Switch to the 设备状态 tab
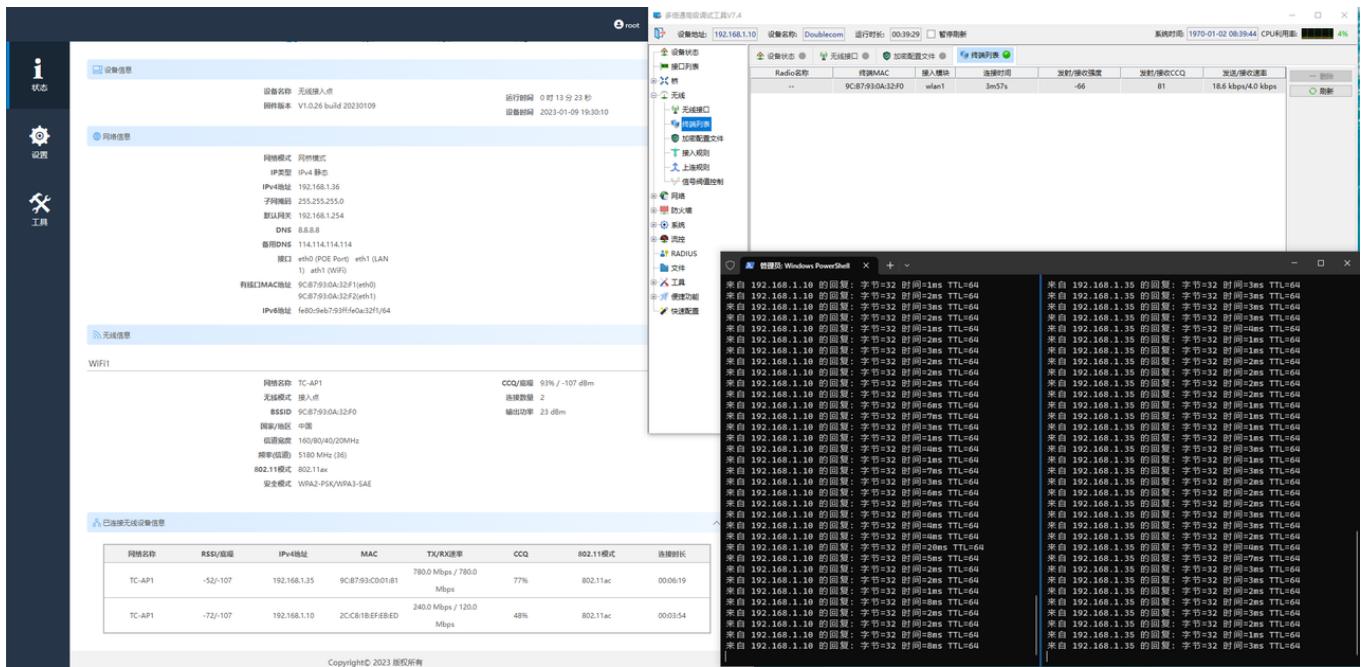 coord(782,56)
